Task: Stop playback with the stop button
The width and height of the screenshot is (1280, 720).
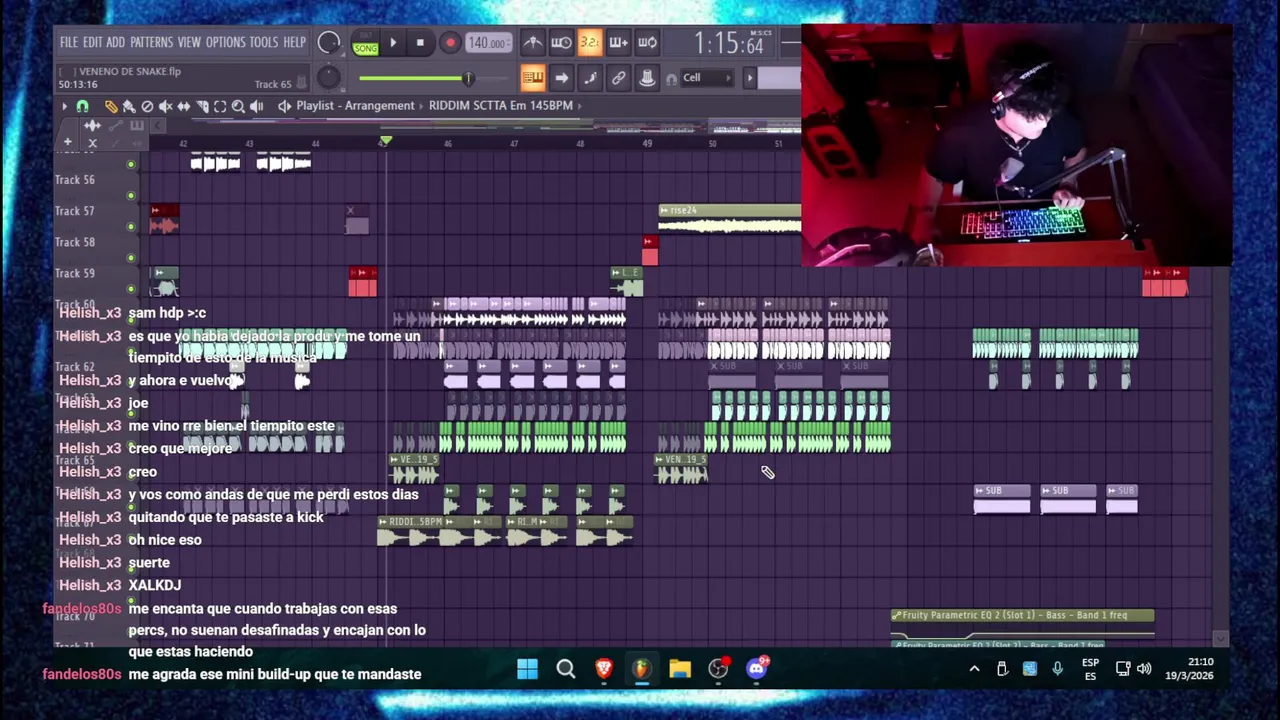Action: [420, 43]
